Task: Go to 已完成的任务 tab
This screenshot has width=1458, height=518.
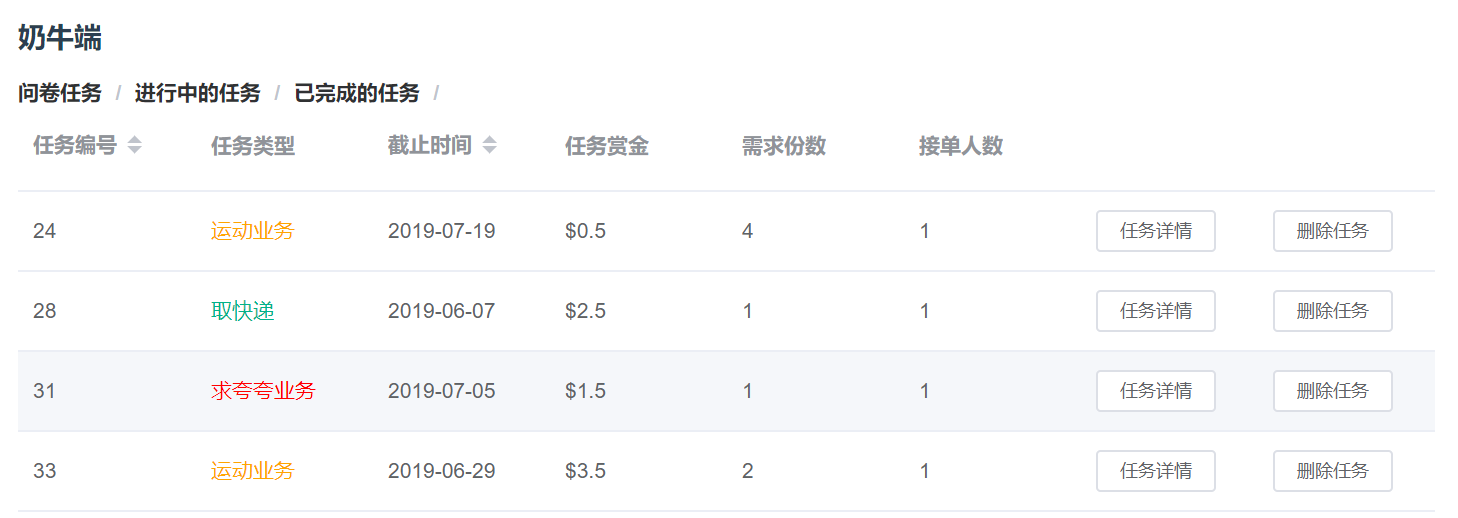Action: tap(357, 94)
